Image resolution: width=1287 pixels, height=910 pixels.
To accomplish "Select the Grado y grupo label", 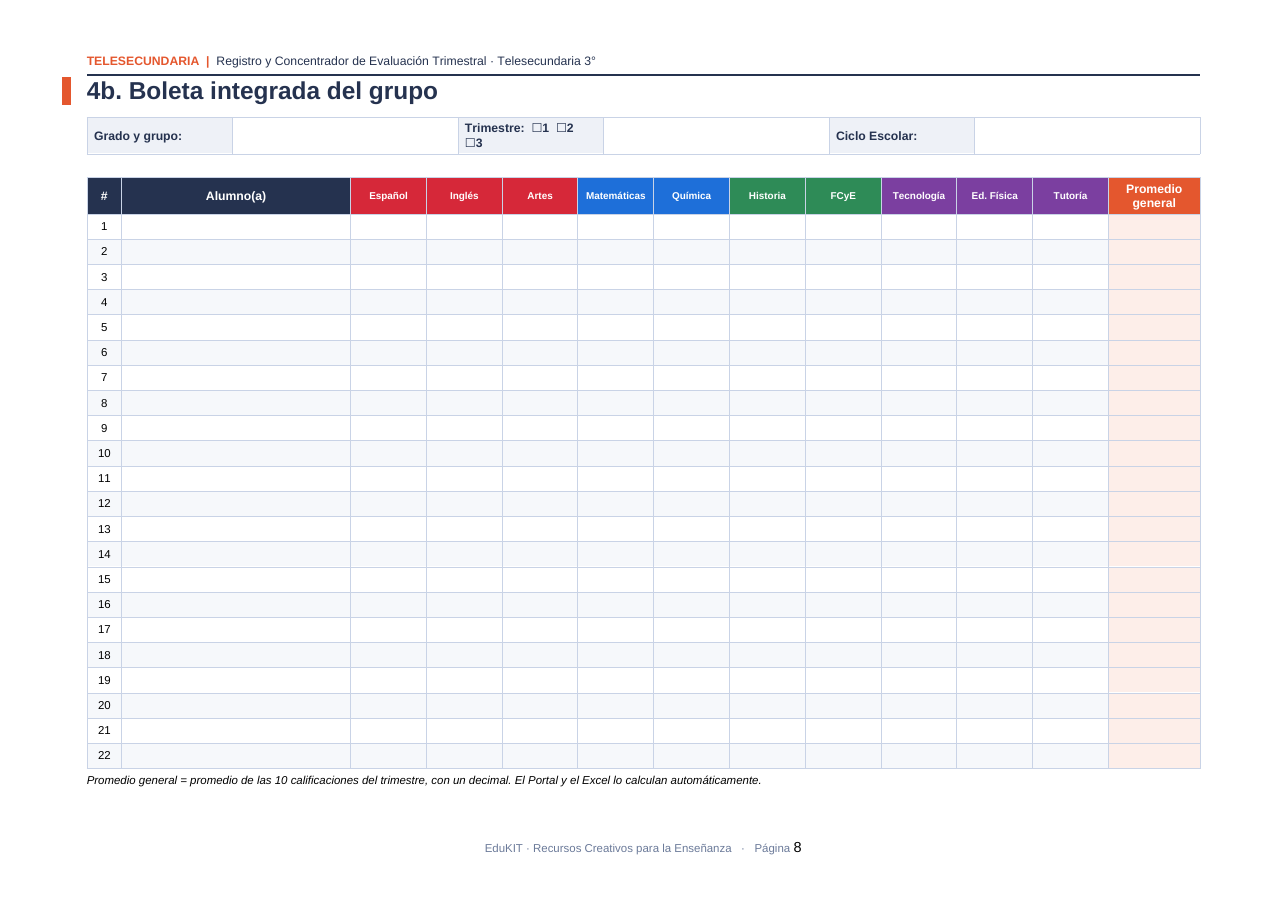I will 138,136.
